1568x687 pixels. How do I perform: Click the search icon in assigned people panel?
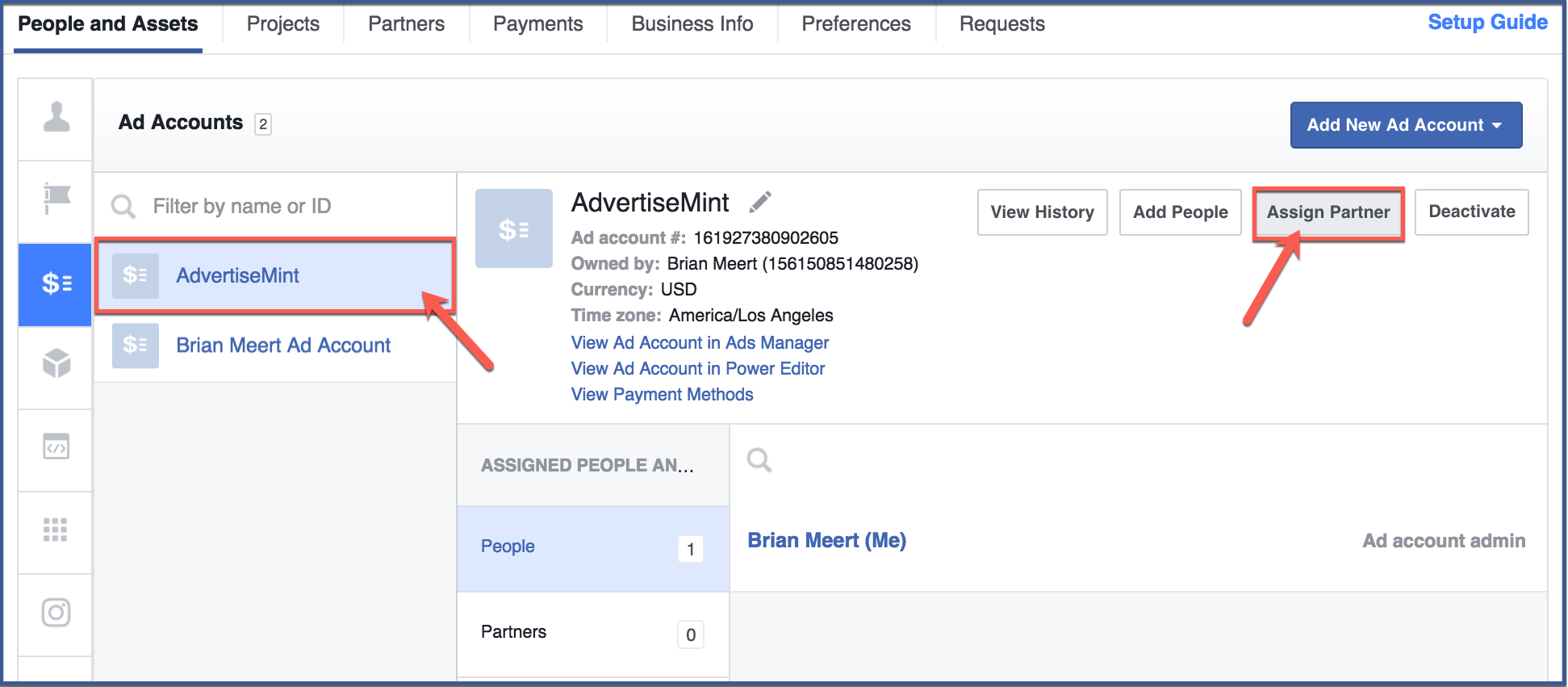click(x=759, y=460)
